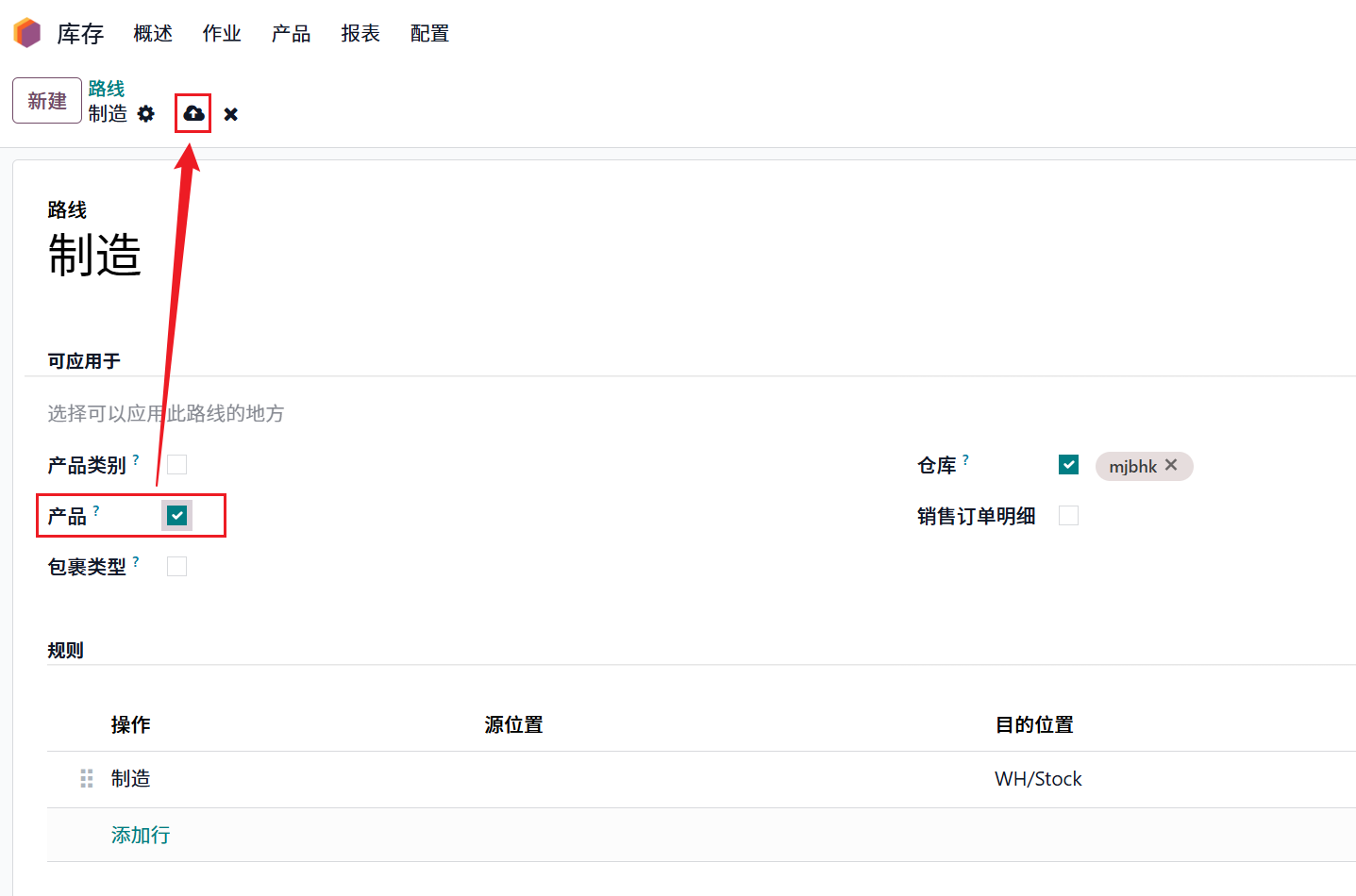
Task: Click the 新建 button
Action: pyautogui.click(x=47, y=101)
